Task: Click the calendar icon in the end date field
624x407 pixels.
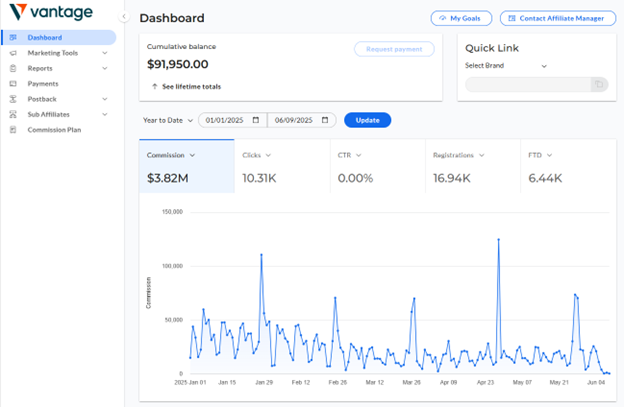Action: (x=326, y=120)
